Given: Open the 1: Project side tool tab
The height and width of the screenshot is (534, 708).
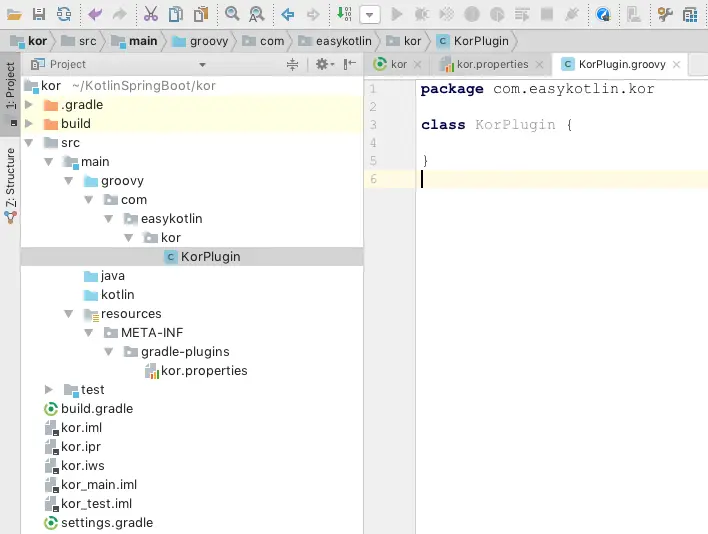Looking at the screenshot, I should click(10, 93).
